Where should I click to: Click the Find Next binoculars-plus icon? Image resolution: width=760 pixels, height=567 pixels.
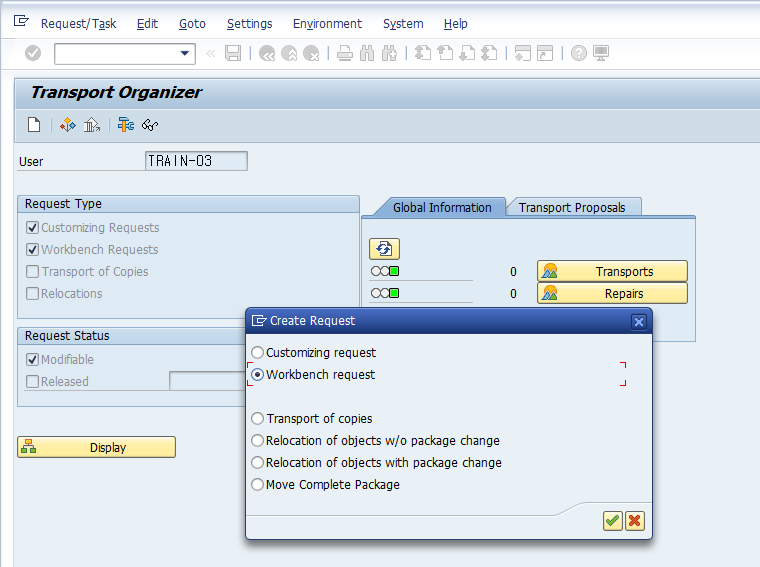389,53
